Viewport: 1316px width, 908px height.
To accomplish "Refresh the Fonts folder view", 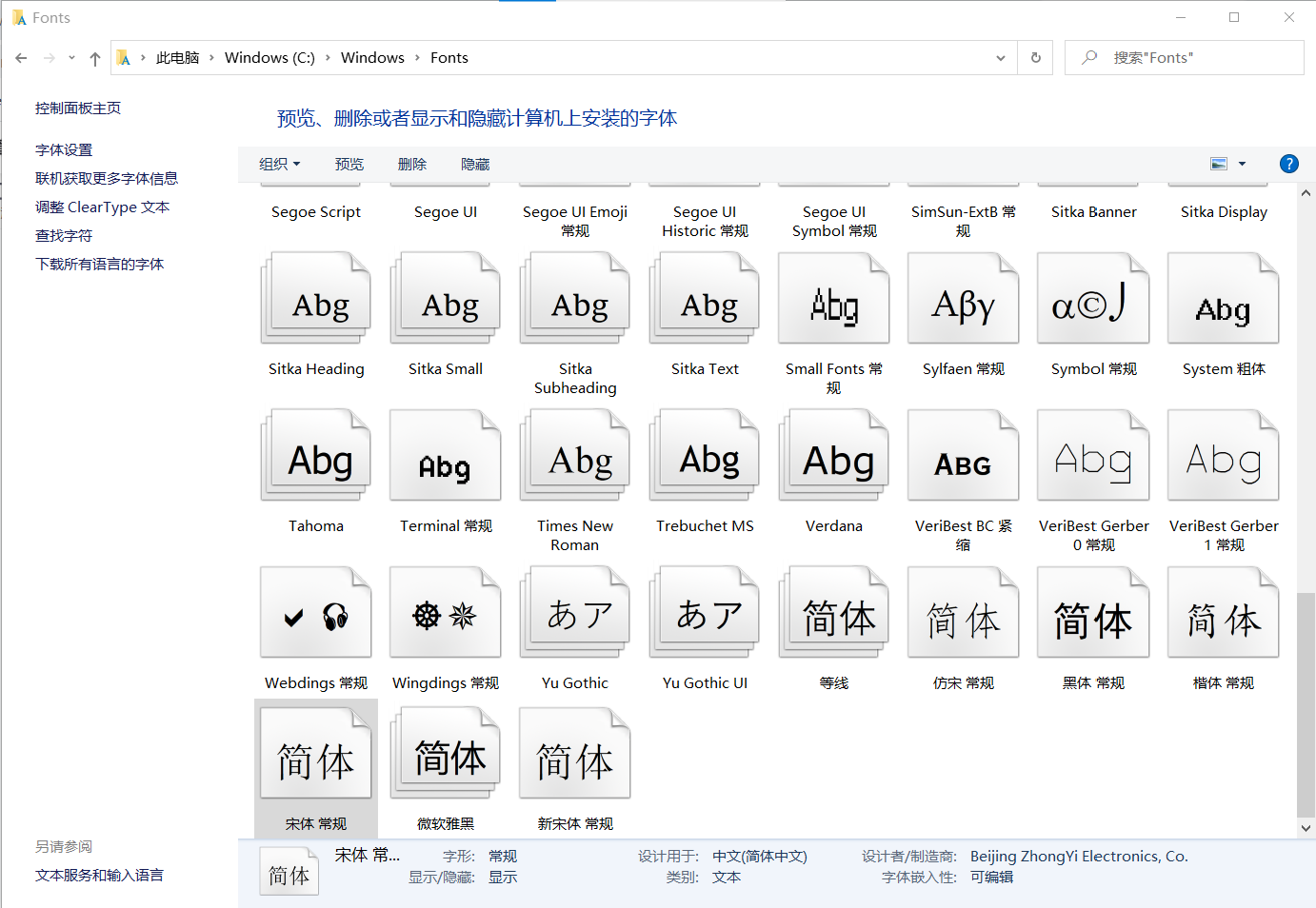I will (x=1035, y=57).
